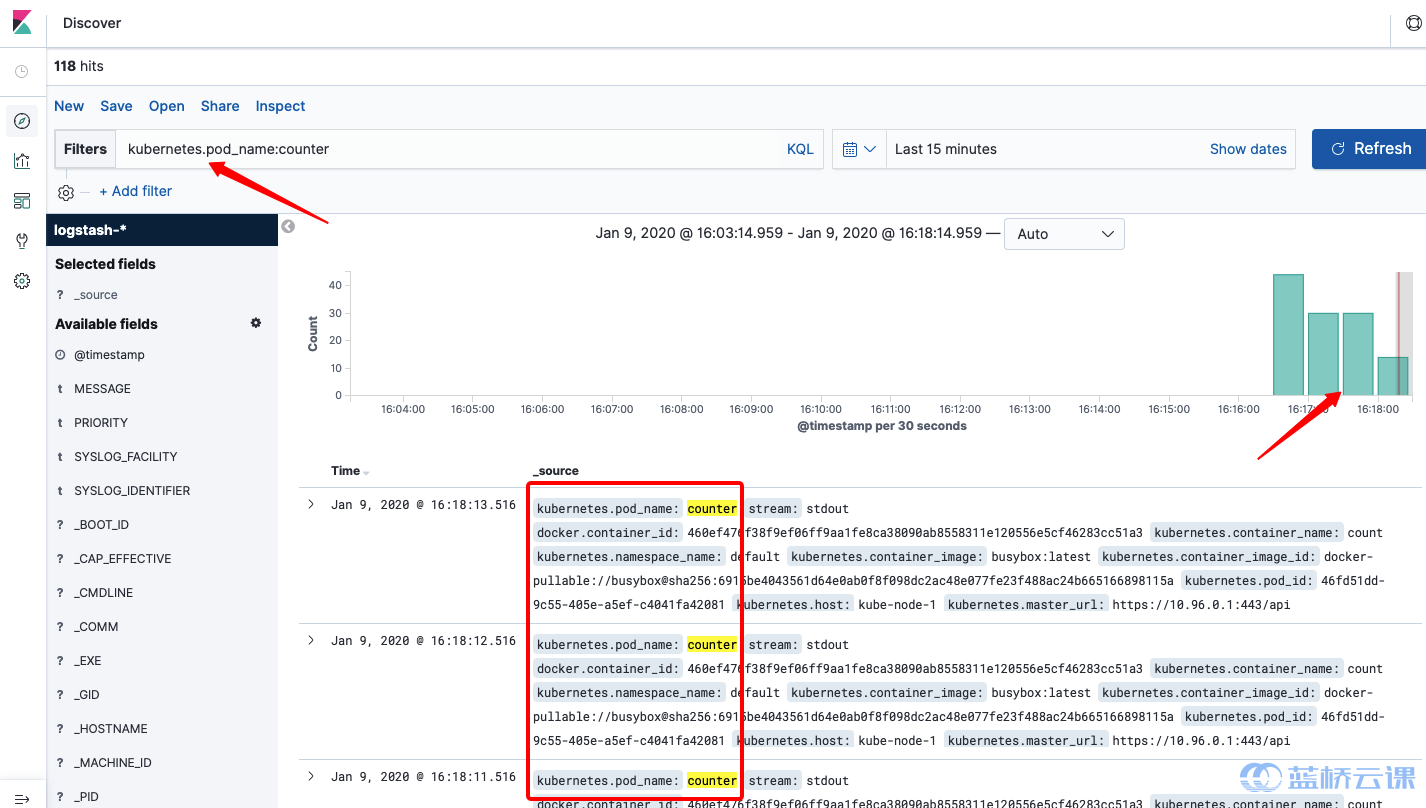Click the 118 hits count
This screenshot has height=808, width=1426.
click(79, 66)
